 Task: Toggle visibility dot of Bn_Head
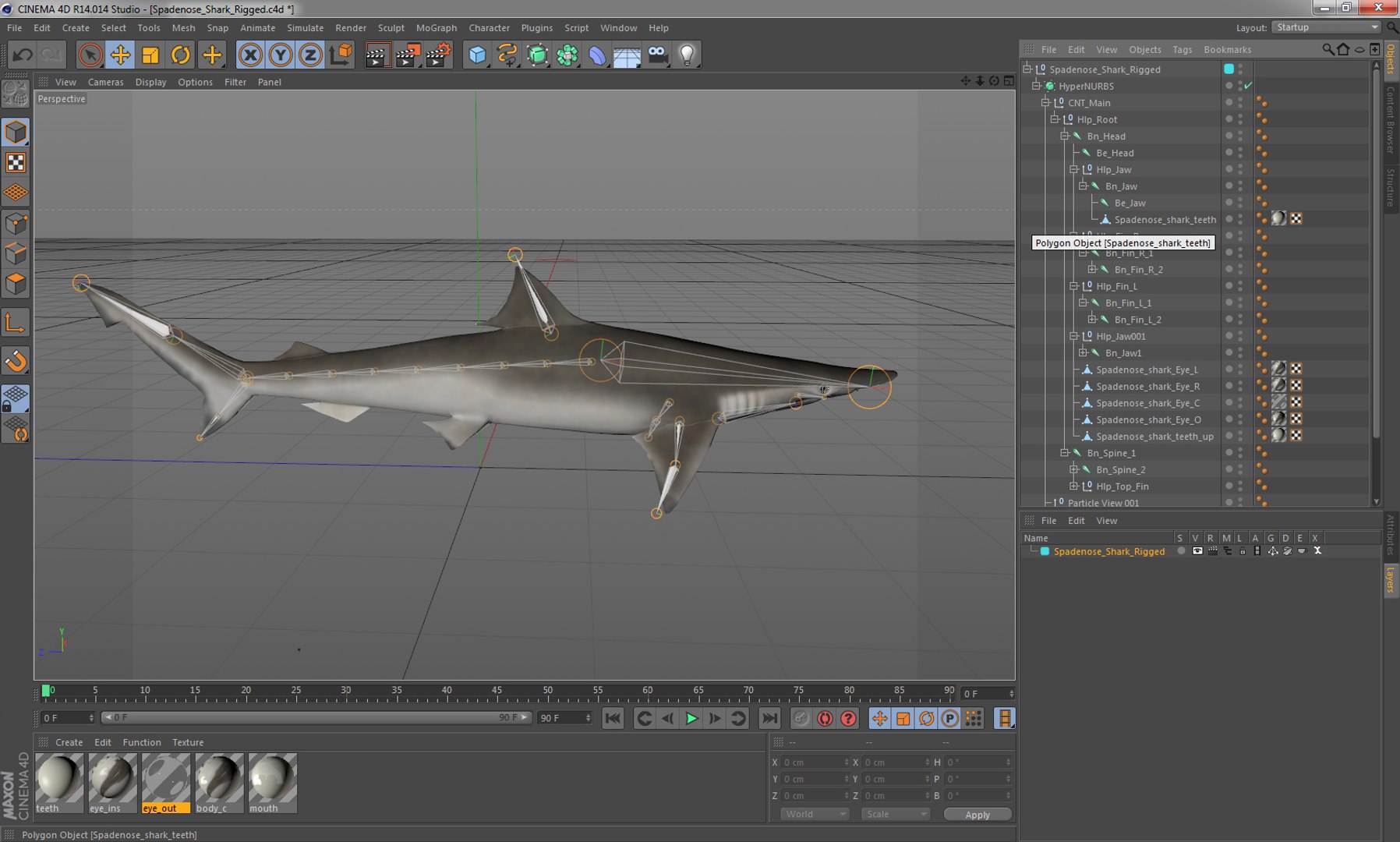click(x=1229, y=136)
